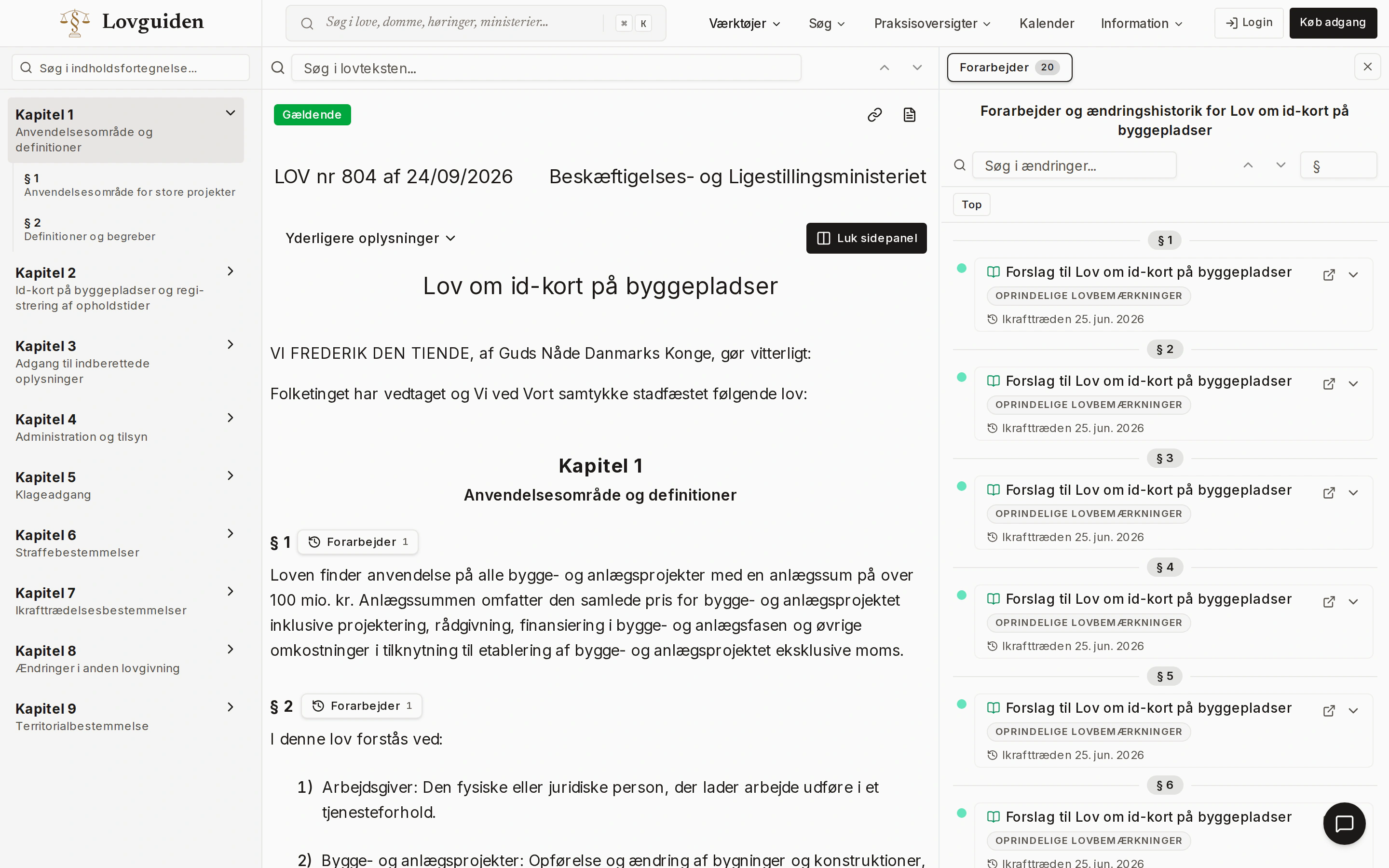1389x868 pixels.
Task: Click the Login button
Action: 1248,23
